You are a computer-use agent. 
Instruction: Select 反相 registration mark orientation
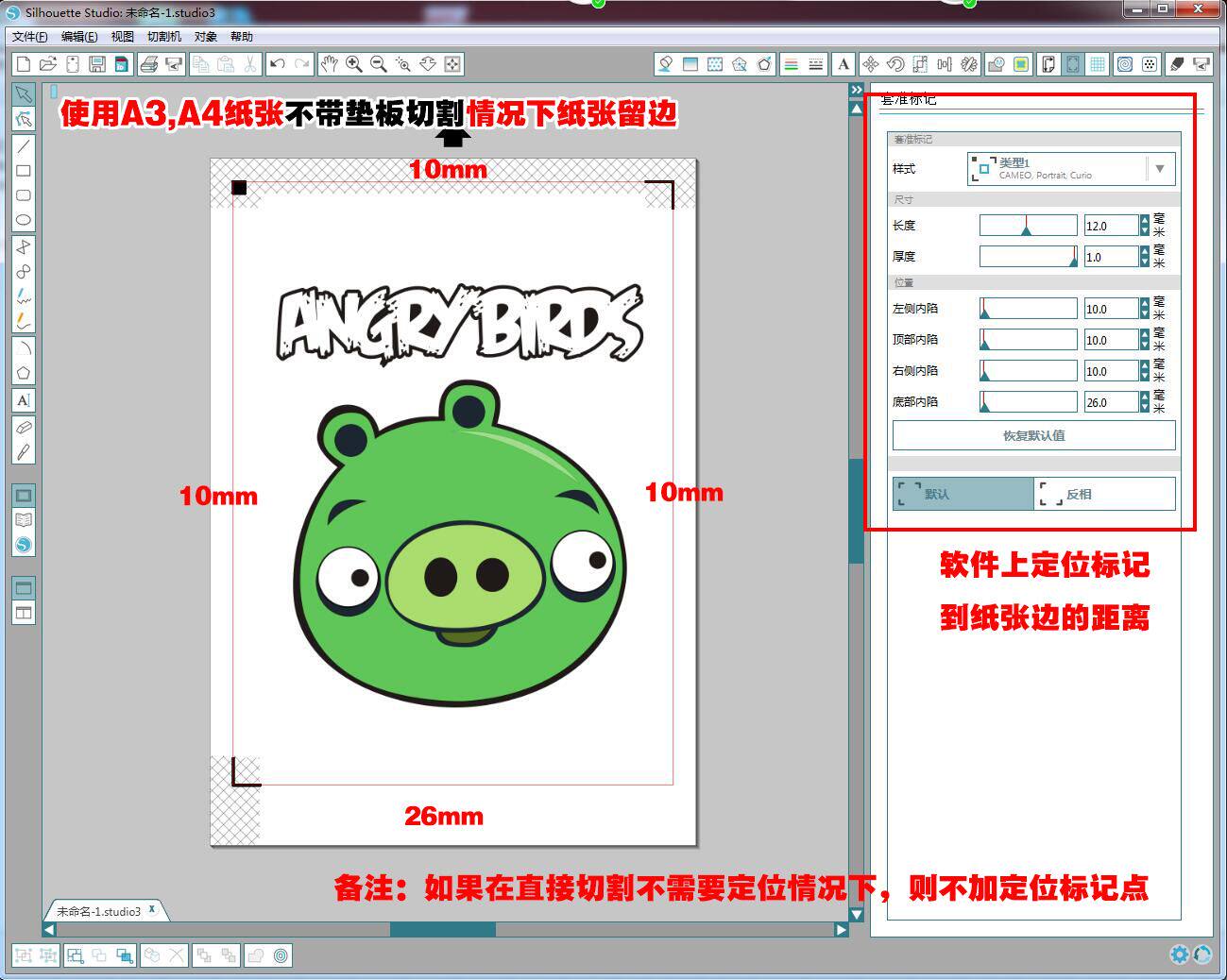[1105, 494]
